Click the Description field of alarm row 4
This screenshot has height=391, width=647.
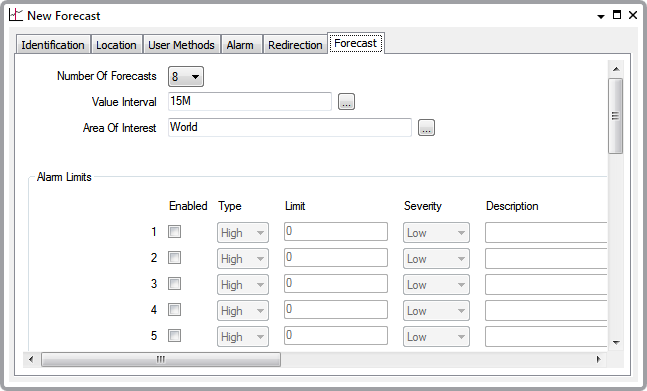coord(546,311)
